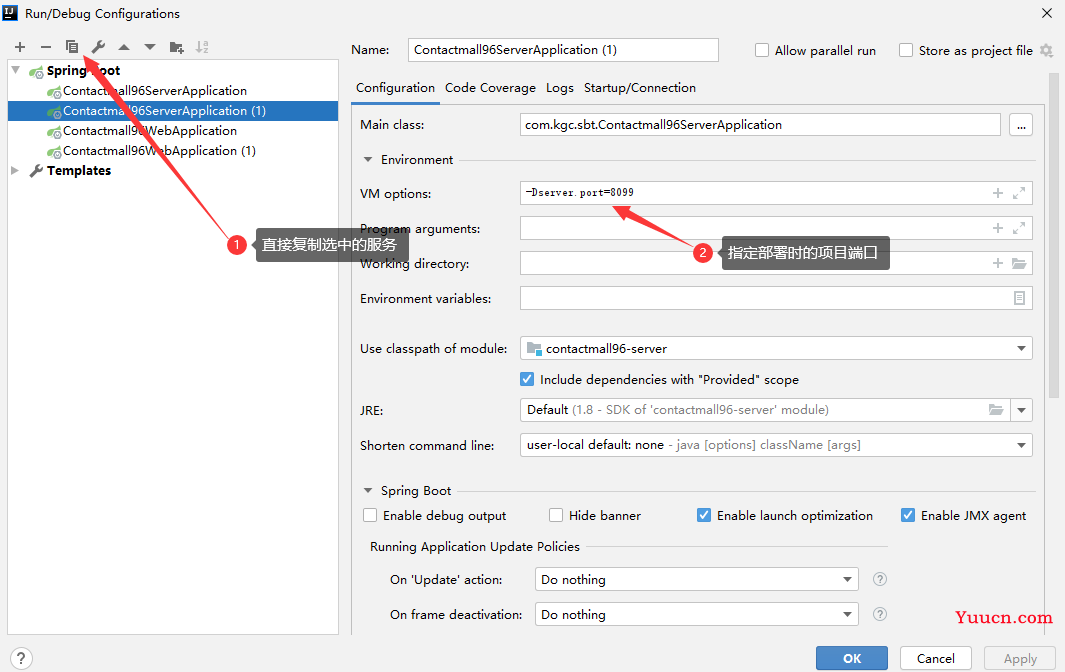The width and height of the screenshot is (1065, 672).
Task: Browse for JRE folder
Action: pyautogui.click(x=996, y=410)
